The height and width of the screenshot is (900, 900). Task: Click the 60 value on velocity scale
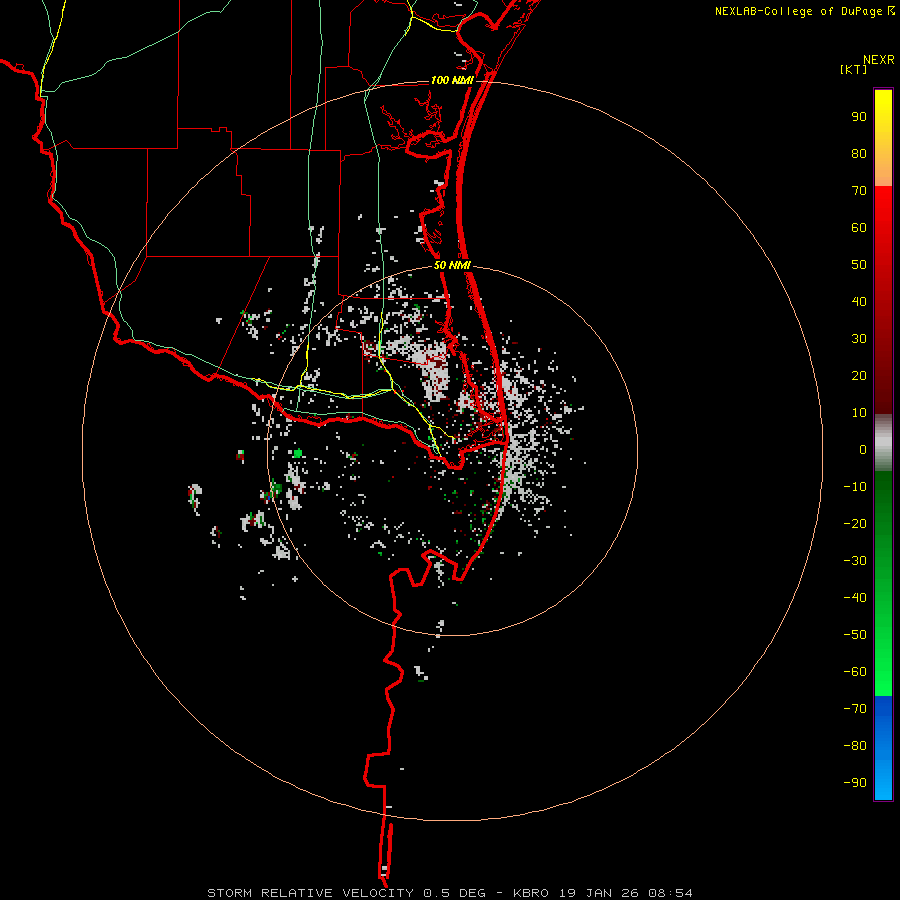tap(859, 228)
